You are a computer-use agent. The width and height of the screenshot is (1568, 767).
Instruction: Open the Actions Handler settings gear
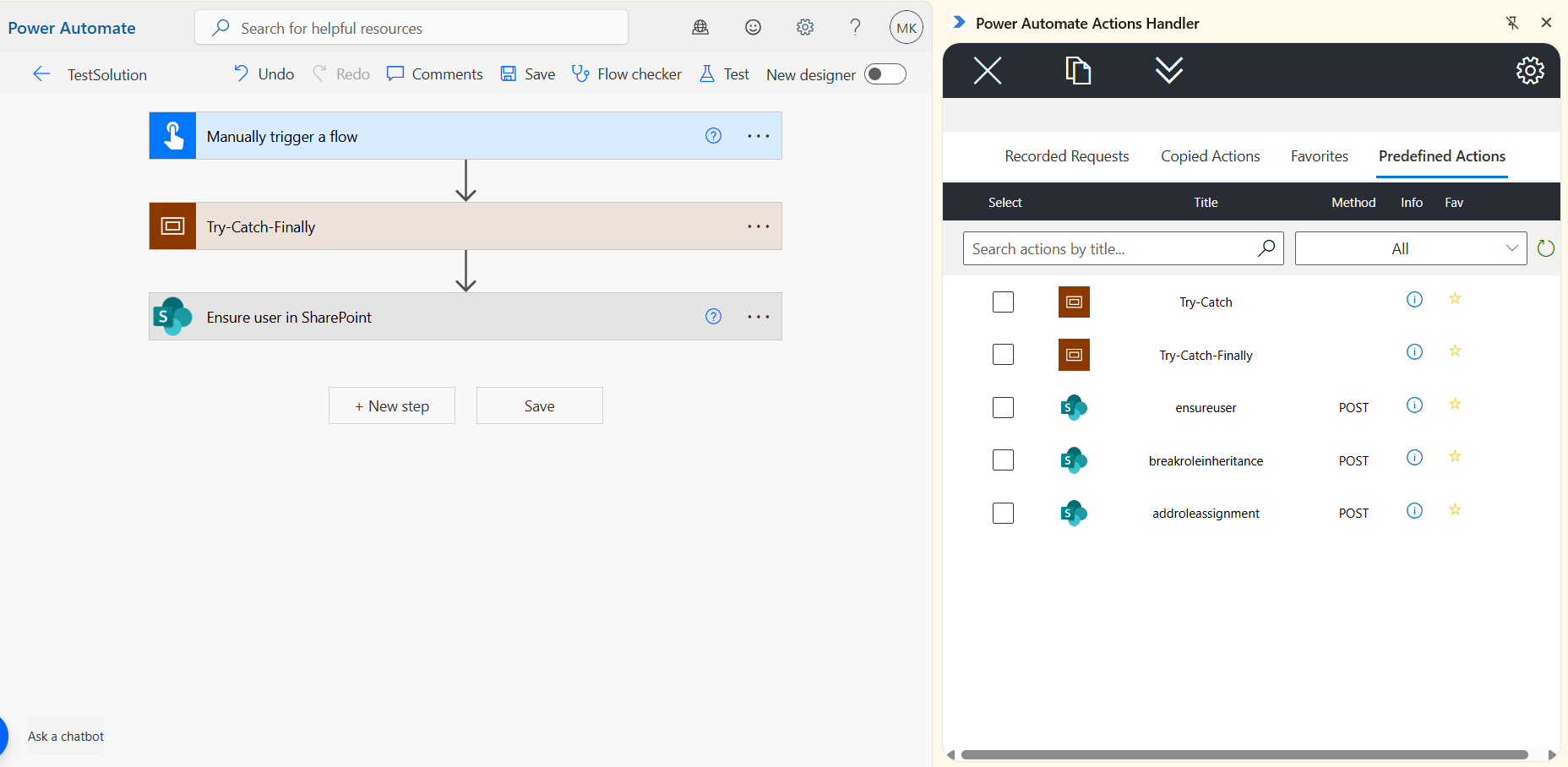[1529, 70]
